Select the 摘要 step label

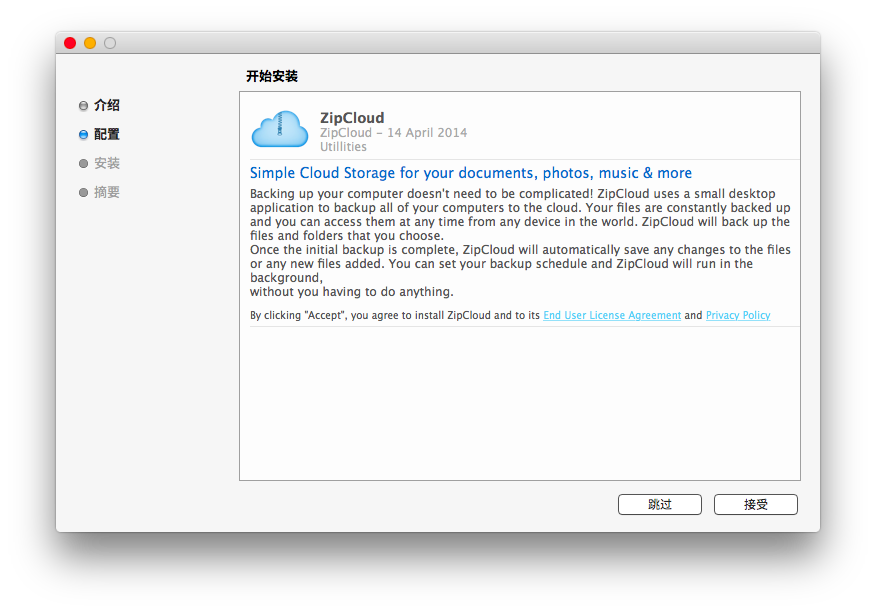pyautogui.click(x=107, y=193)
